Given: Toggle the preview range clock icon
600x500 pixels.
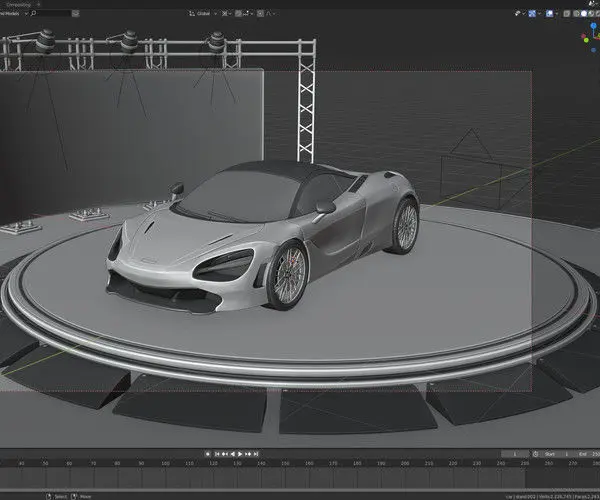Looking at the screenshot, I should coord(535,454).
